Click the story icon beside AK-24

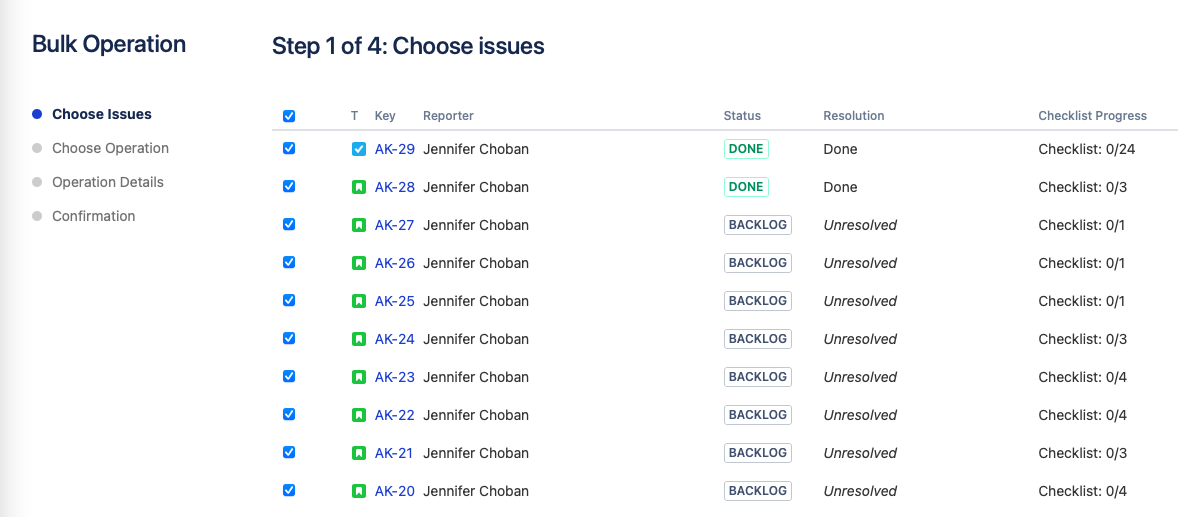pyautogui.click(x=359, y=339)
